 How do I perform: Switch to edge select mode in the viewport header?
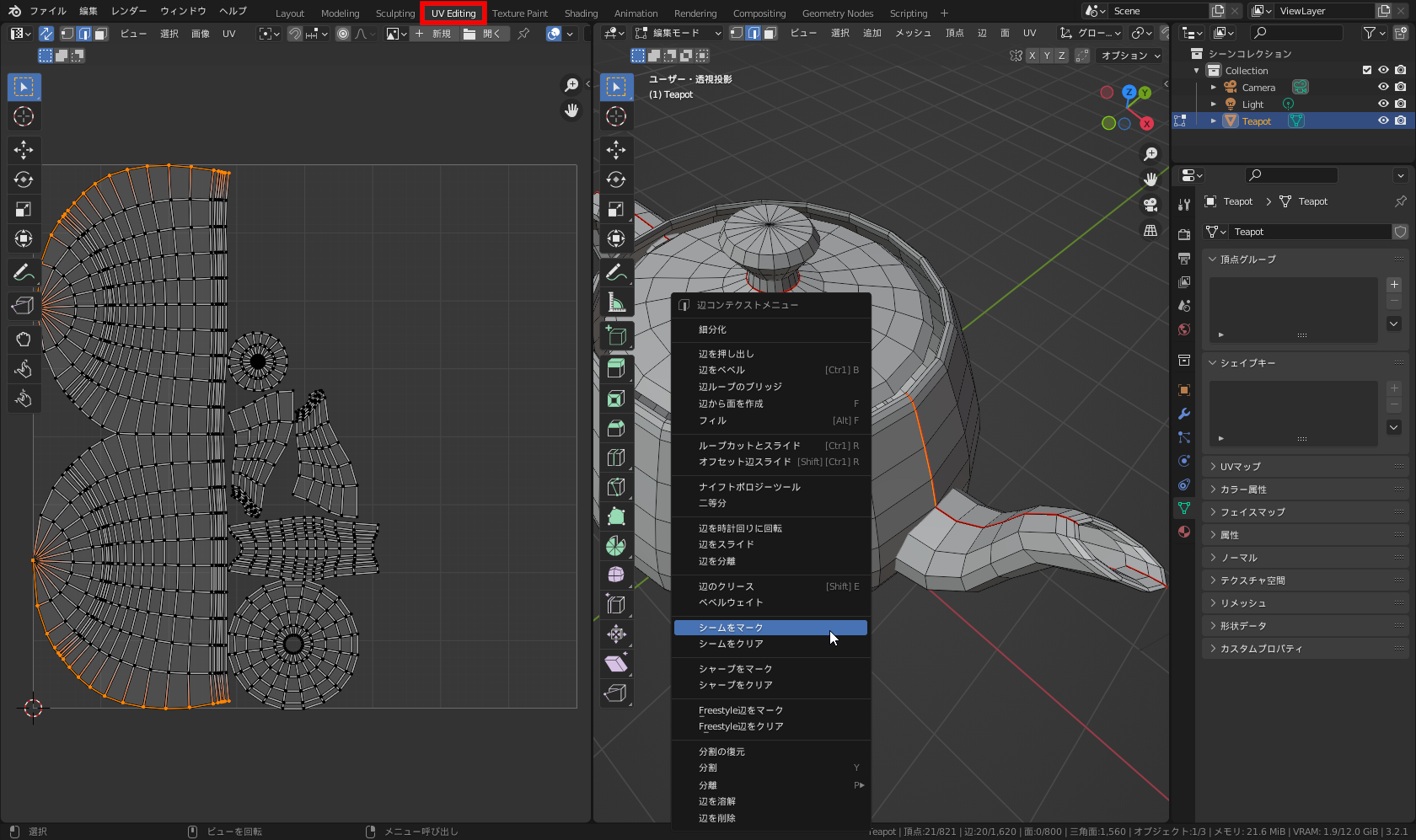point(755,33)
